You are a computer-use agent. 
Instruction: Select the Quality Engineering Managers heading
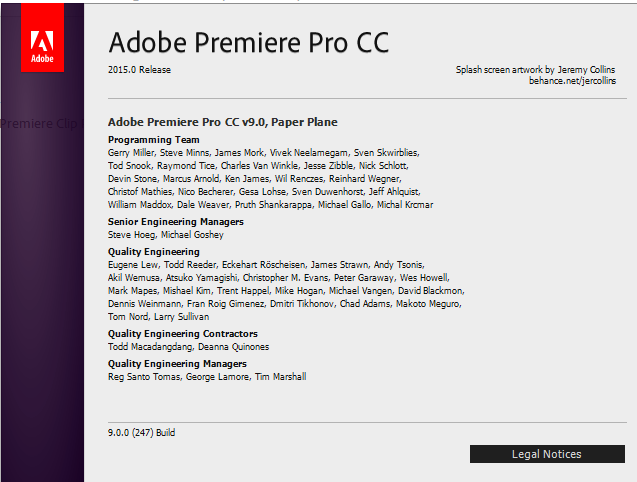[x=176, y=364]
